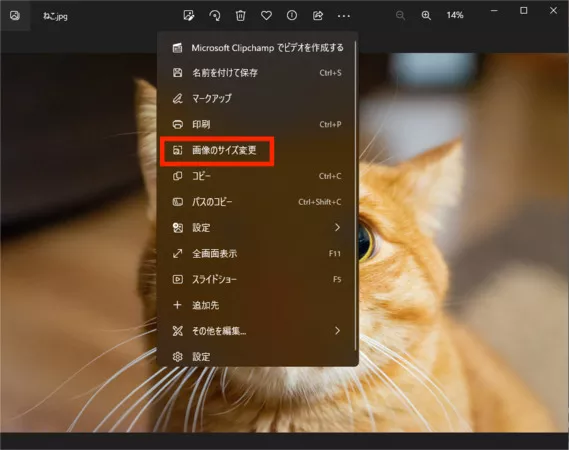Image resolution: width=569 pixels, height=450 pixels.
Task: Start スライドショー from the menu
Action: click(257, 279)
